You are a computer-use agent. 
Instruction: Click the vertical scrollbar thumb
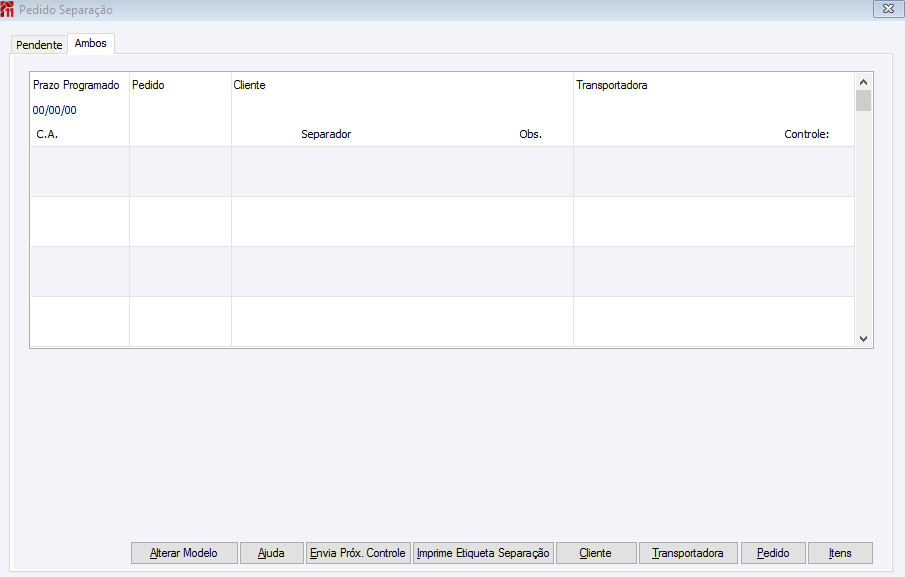point(863,100)
